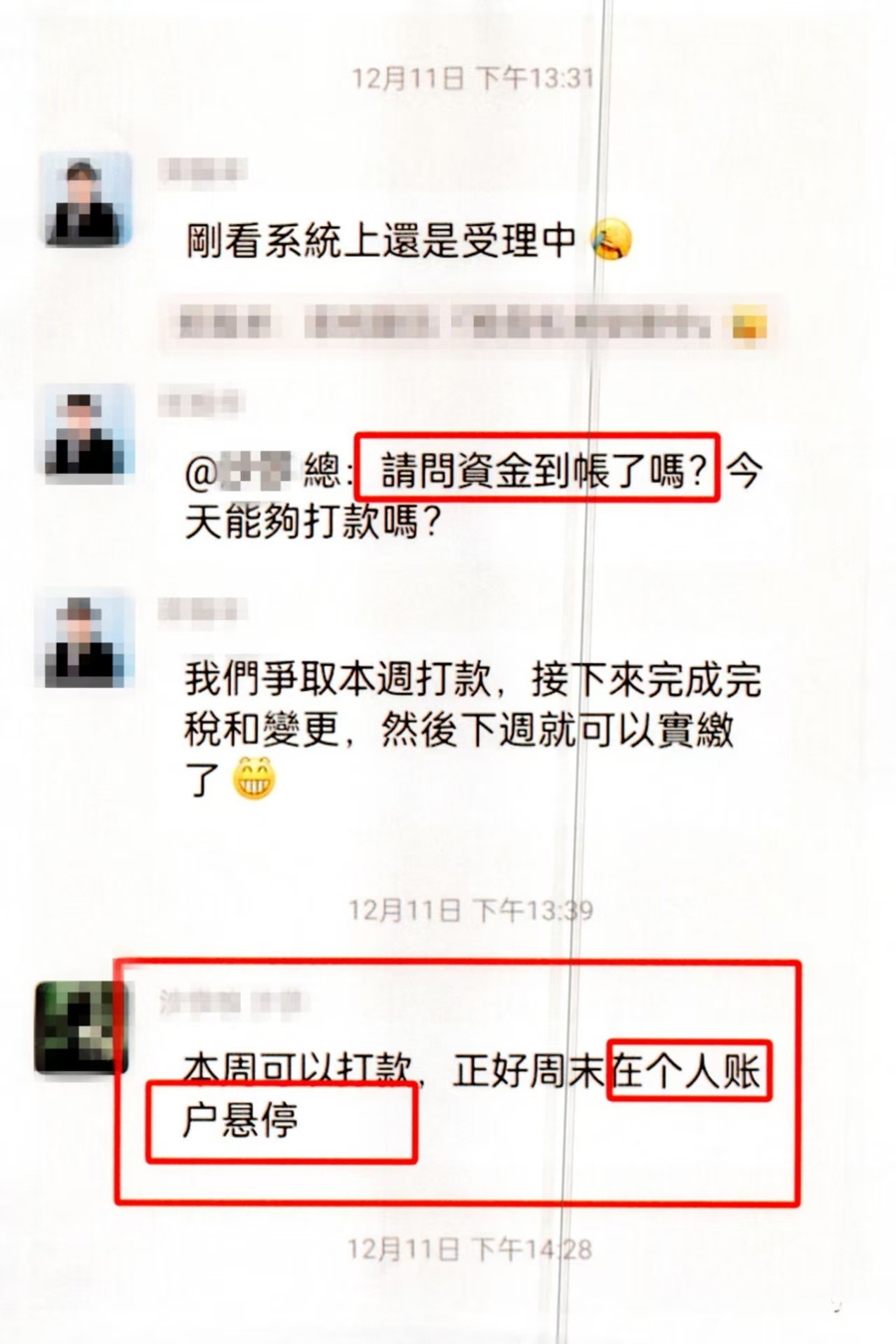
Task: Tap the 12月11日 下午14:28 timestamp
Action: (470, 1248)
